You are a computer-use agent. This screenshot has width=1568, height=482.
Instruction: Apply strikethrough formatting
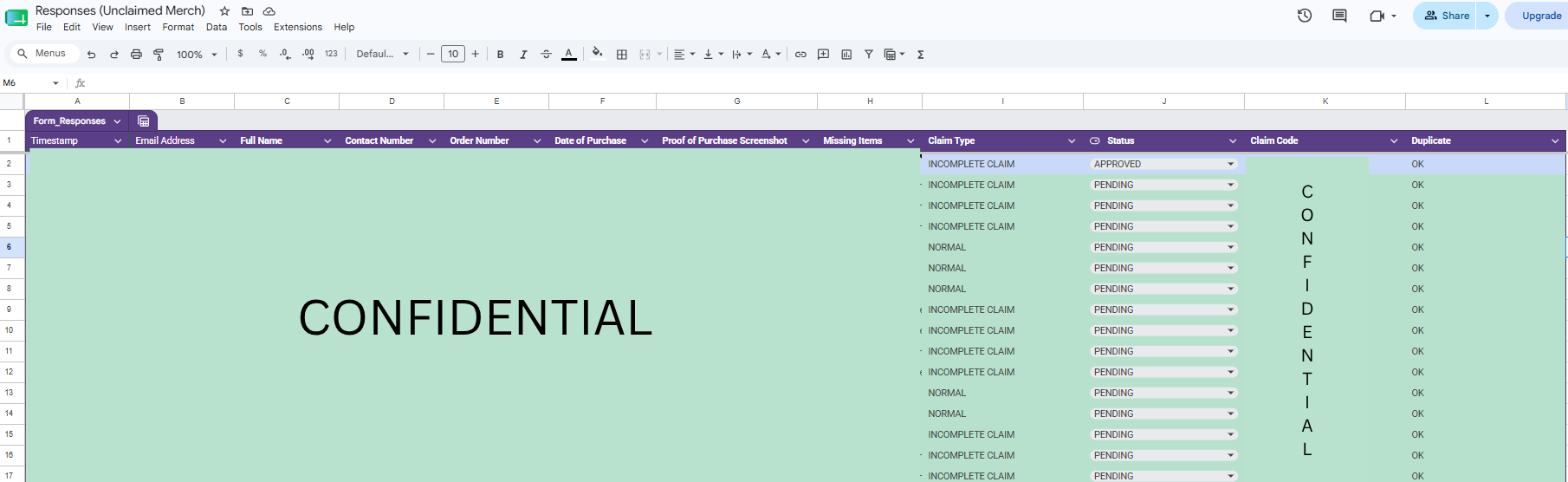click(546, 54)
